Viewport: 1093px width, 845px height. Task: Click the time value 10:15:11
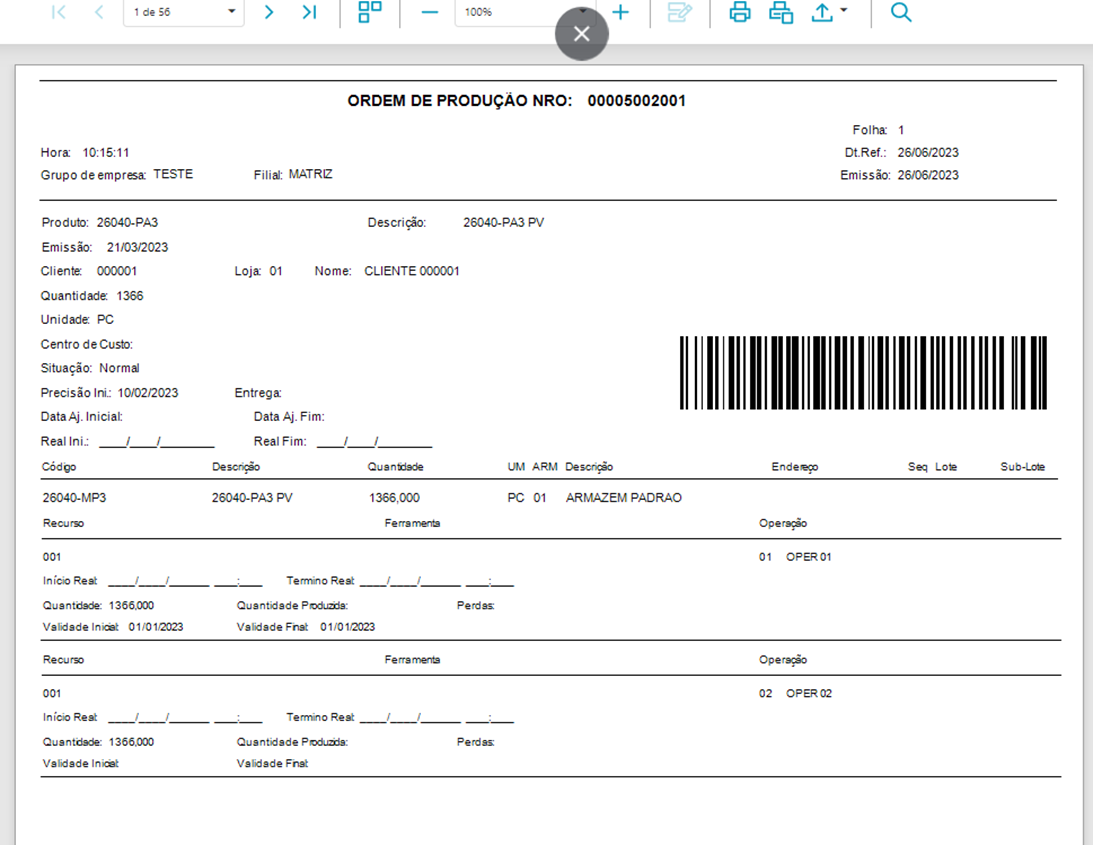(106, 153)
